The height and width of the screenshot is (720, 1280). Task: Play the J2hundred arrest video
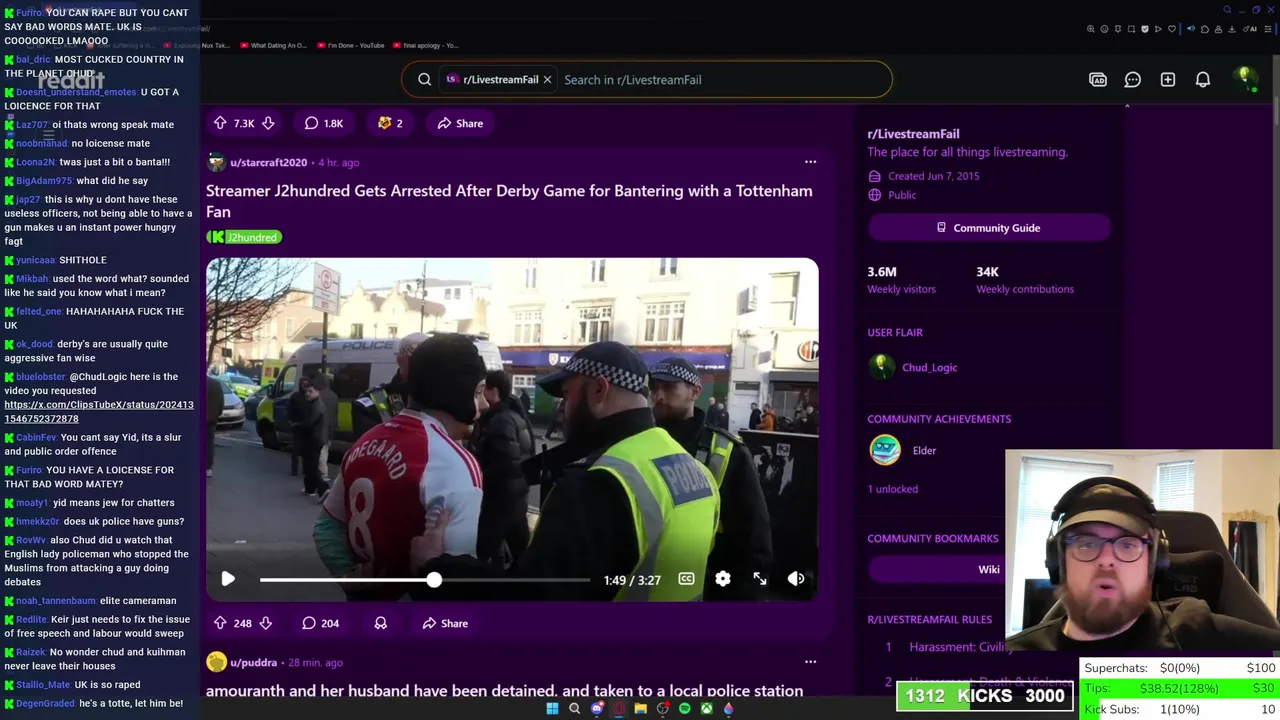click(228, 579)
